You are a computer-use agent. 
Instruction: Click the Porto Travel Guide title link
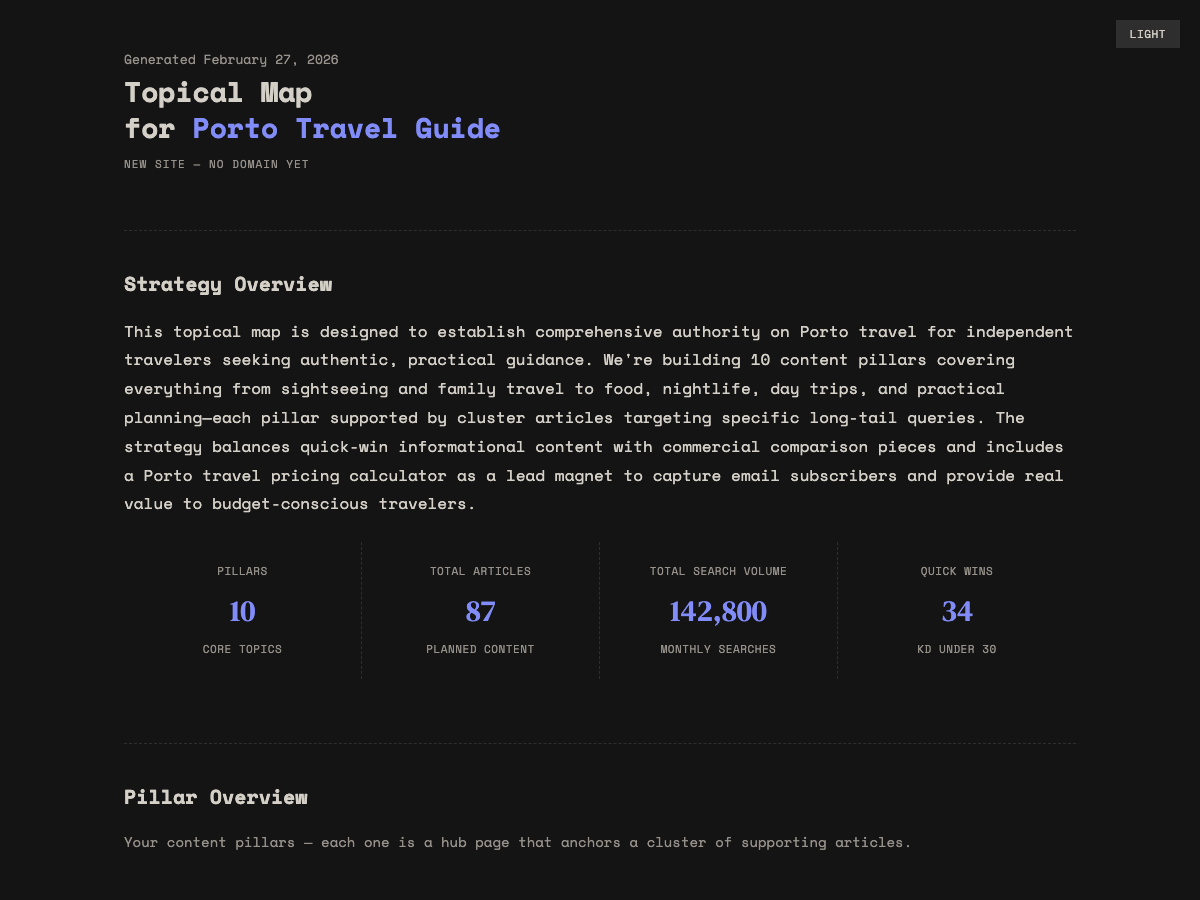point(346,128)
